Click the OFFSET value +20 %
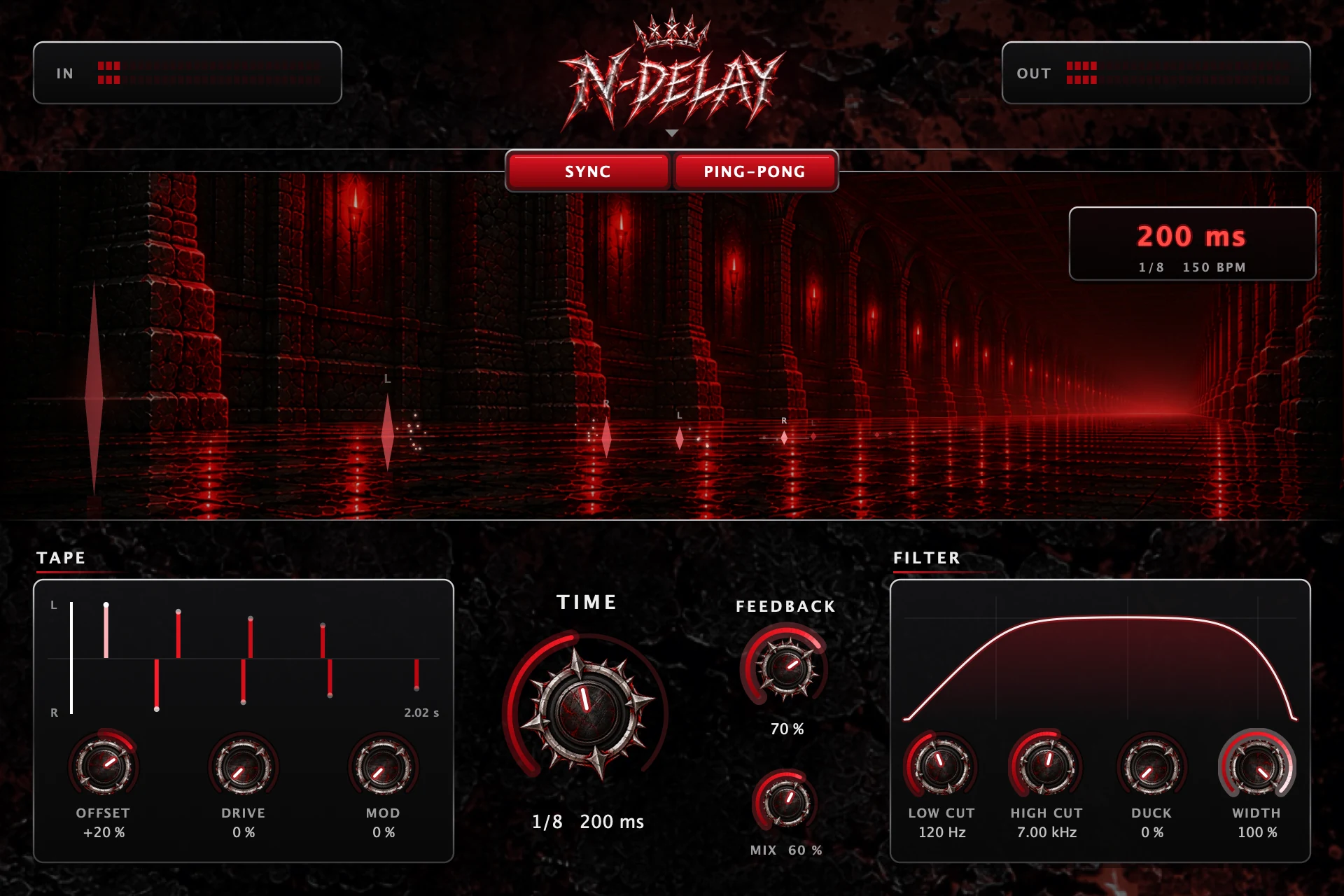Viewport: 1344px width, 896px height. click(x=104, y=832)
